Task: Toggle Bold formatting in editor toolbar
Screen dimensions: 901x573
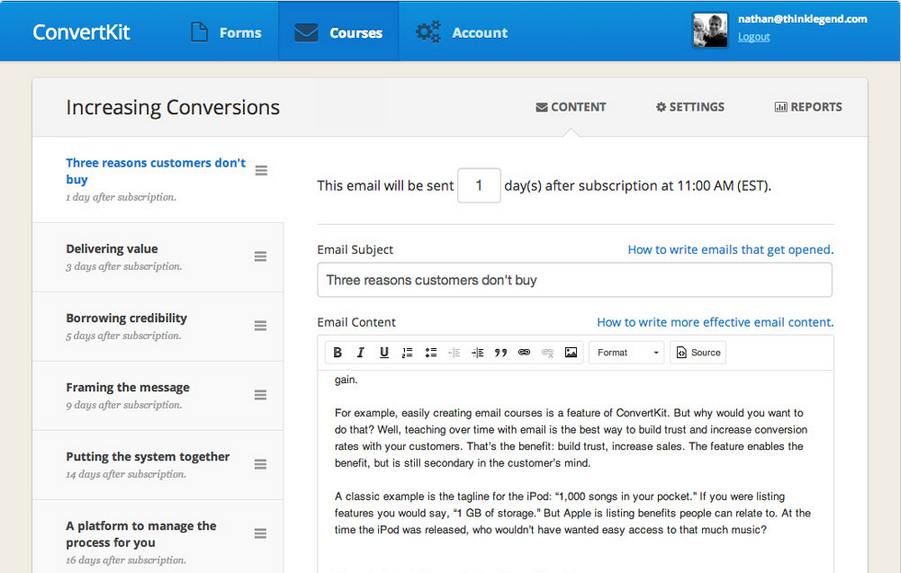Action: click(x=338, y=352)
